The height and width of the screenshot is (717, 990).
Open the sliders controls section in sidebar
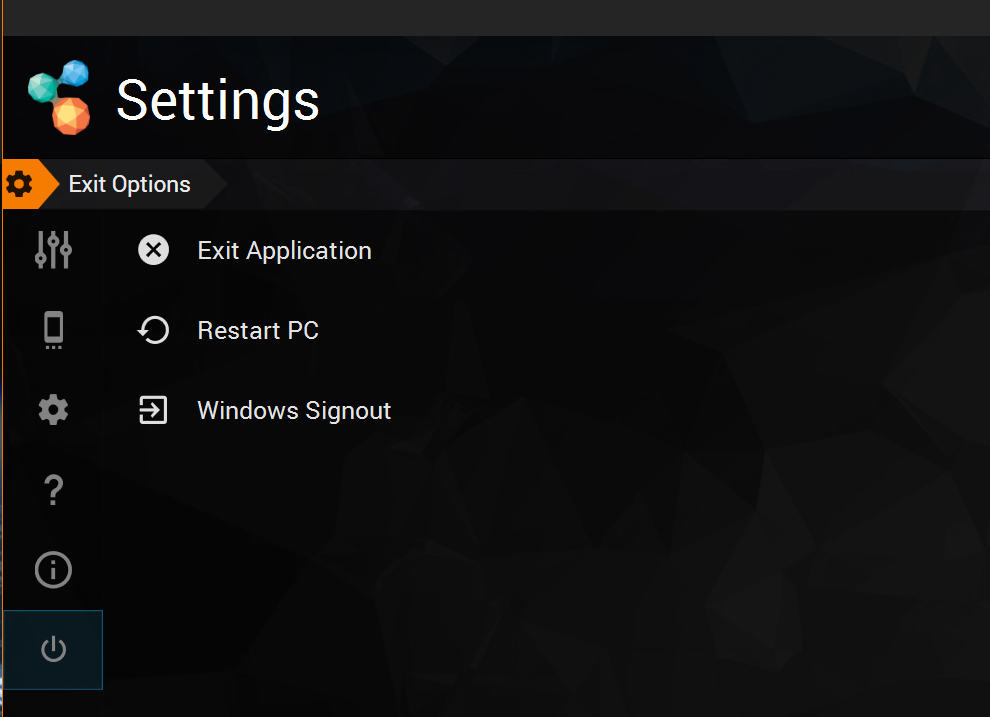[x=53, y=250]
